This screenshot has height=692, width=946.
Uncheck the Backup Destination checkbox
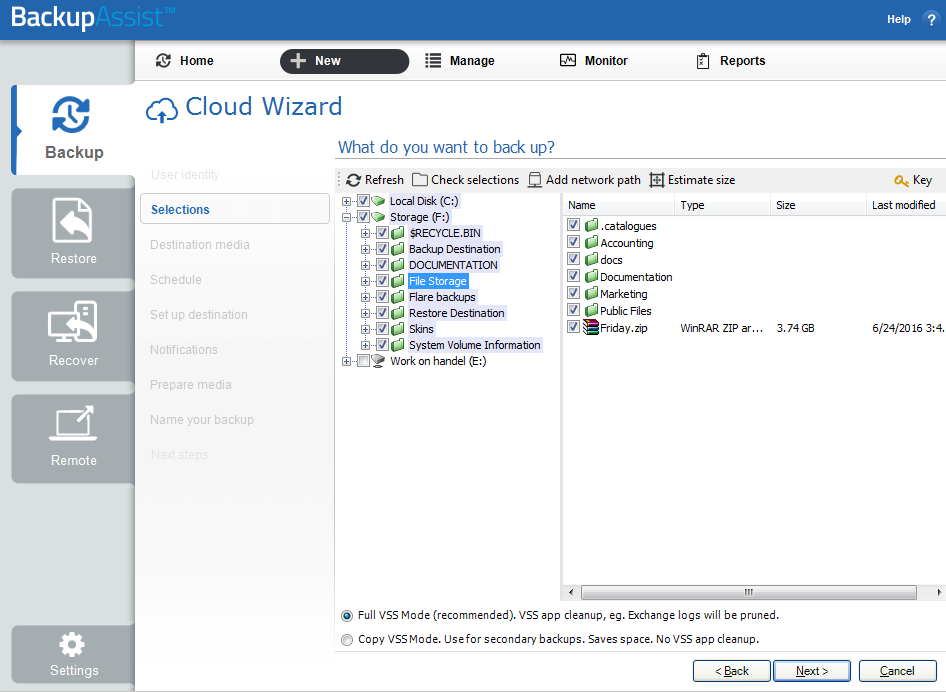coord(383,249)
